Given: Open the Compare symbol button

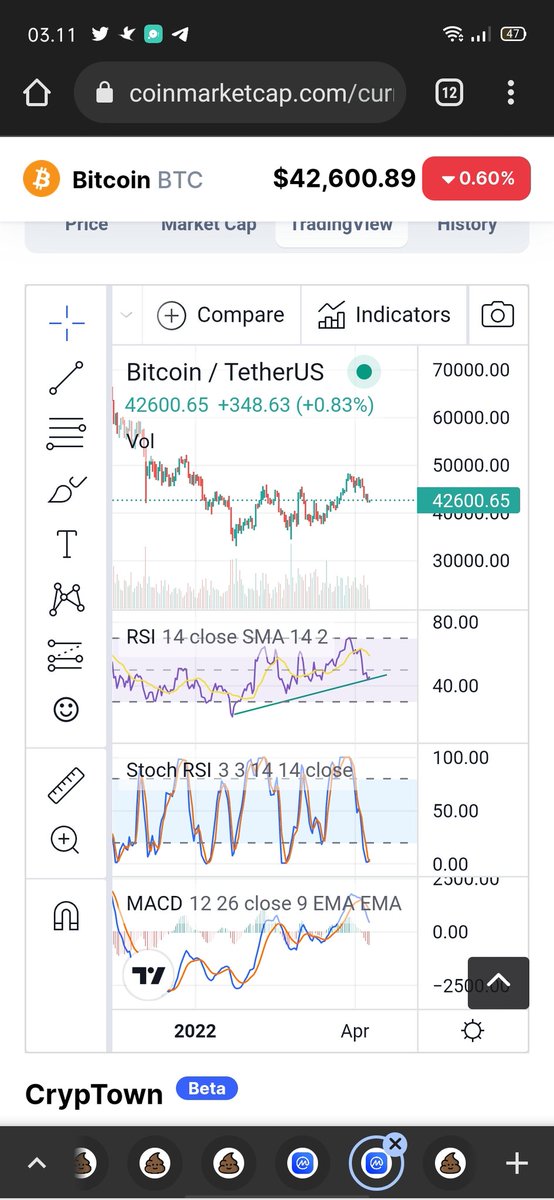Looking at the screenshot, I should coord(222,315).
